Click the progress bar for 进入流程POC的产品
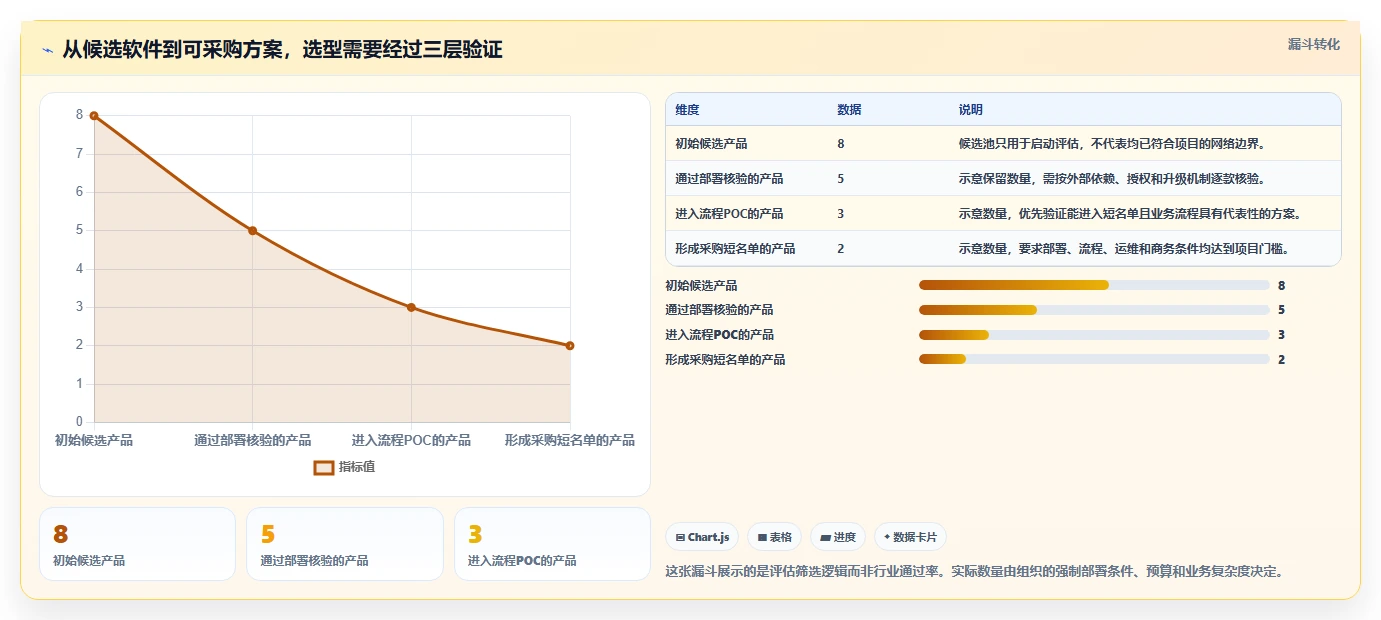This screenshot has width=1381, height=620. click(x=1094, y=335)
